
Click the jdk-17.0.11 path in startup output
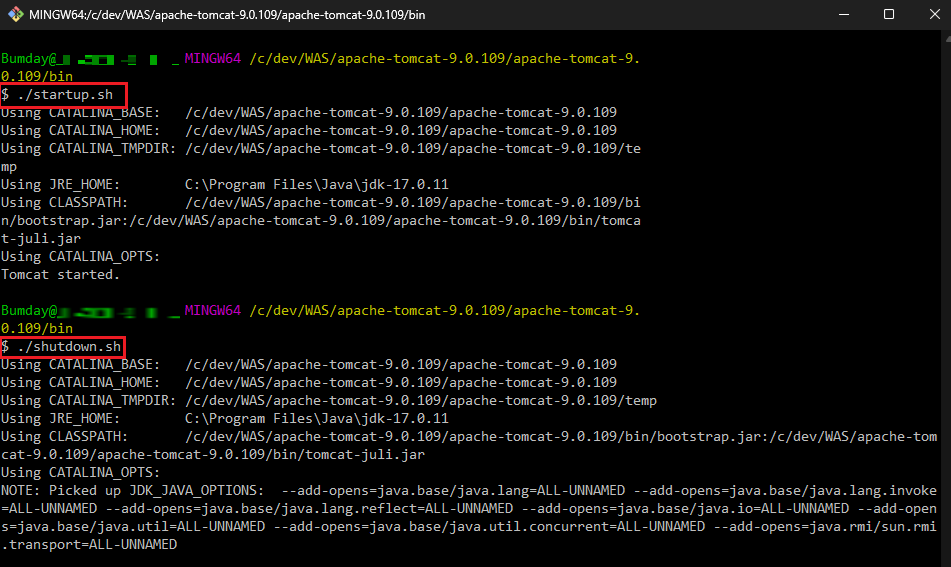pos(317,184)
